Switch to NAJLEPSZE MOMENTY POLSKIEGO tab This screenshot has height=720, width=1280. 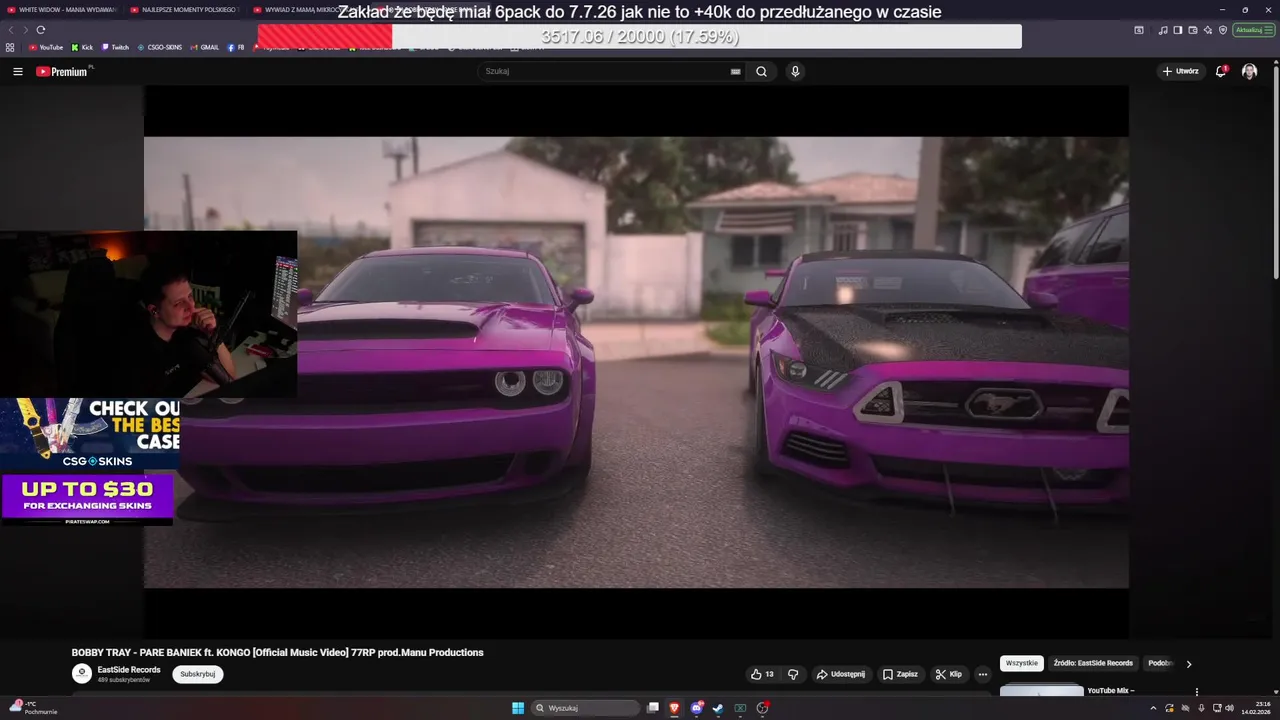tap(185, 9)
